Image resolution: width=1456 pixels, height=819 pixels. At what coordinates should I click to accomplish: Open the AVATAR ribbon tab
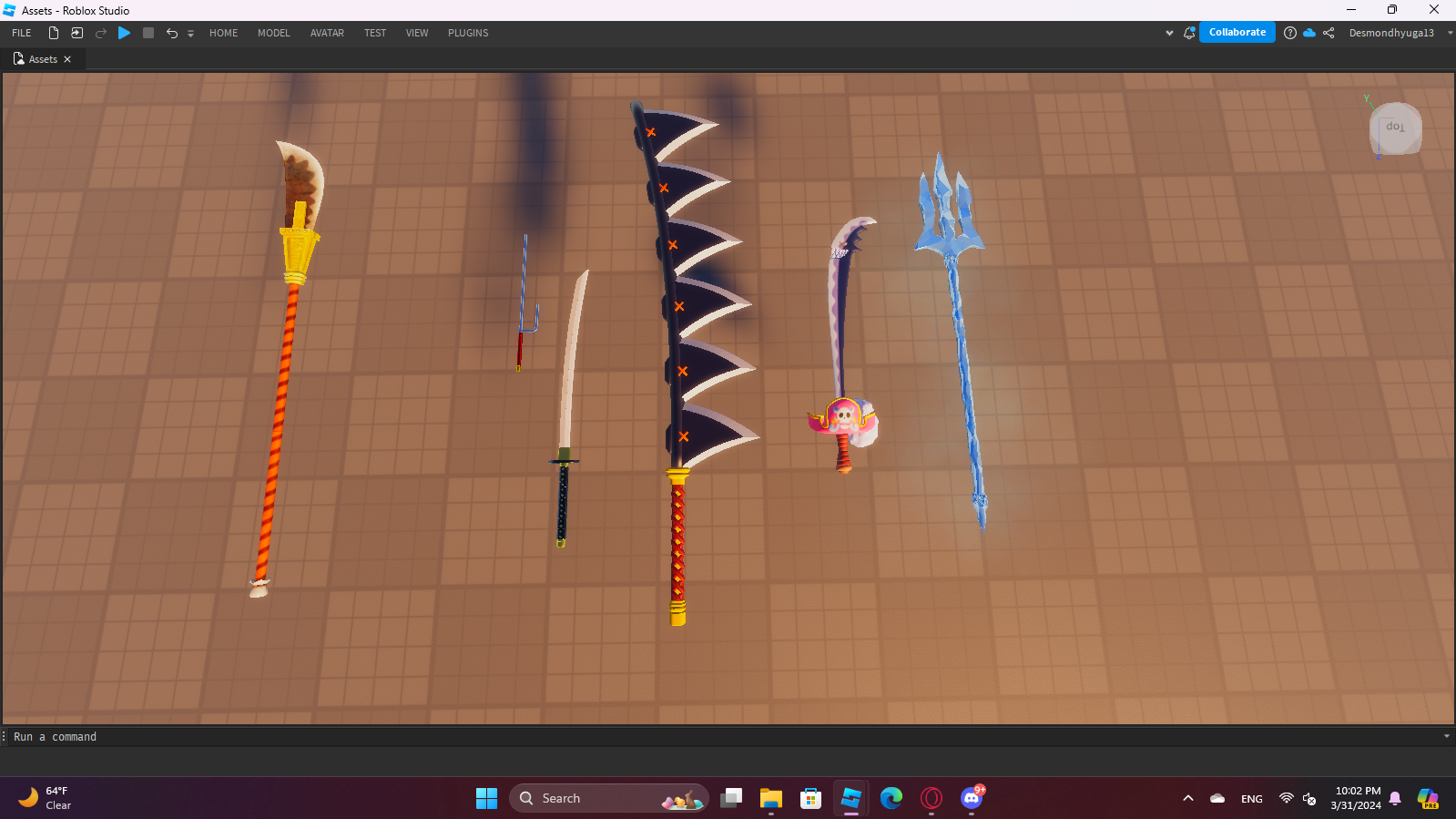[327, 33]
